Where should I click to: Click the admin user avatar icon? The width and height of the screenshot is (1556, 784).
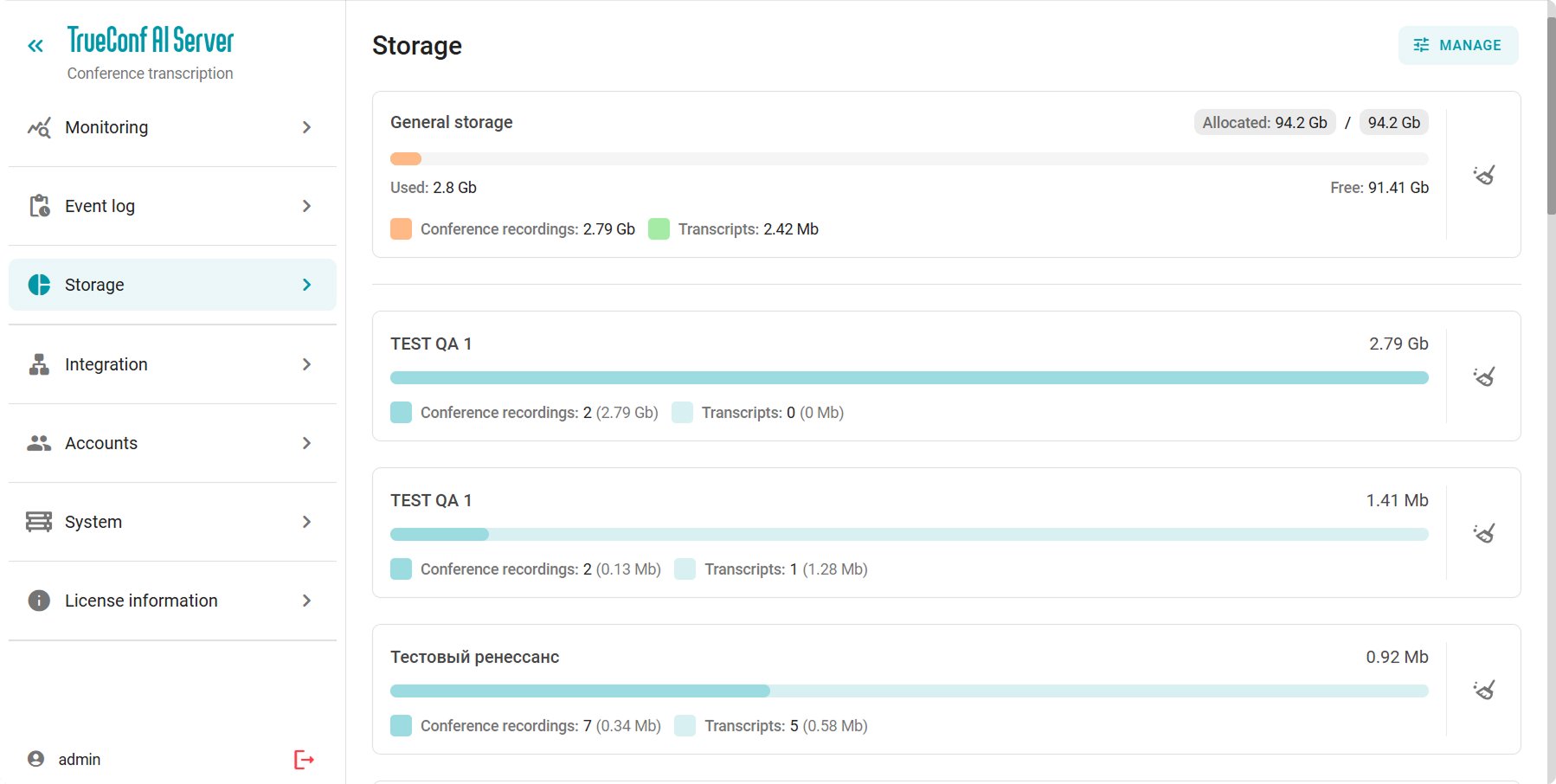click(x=35, y=759)
